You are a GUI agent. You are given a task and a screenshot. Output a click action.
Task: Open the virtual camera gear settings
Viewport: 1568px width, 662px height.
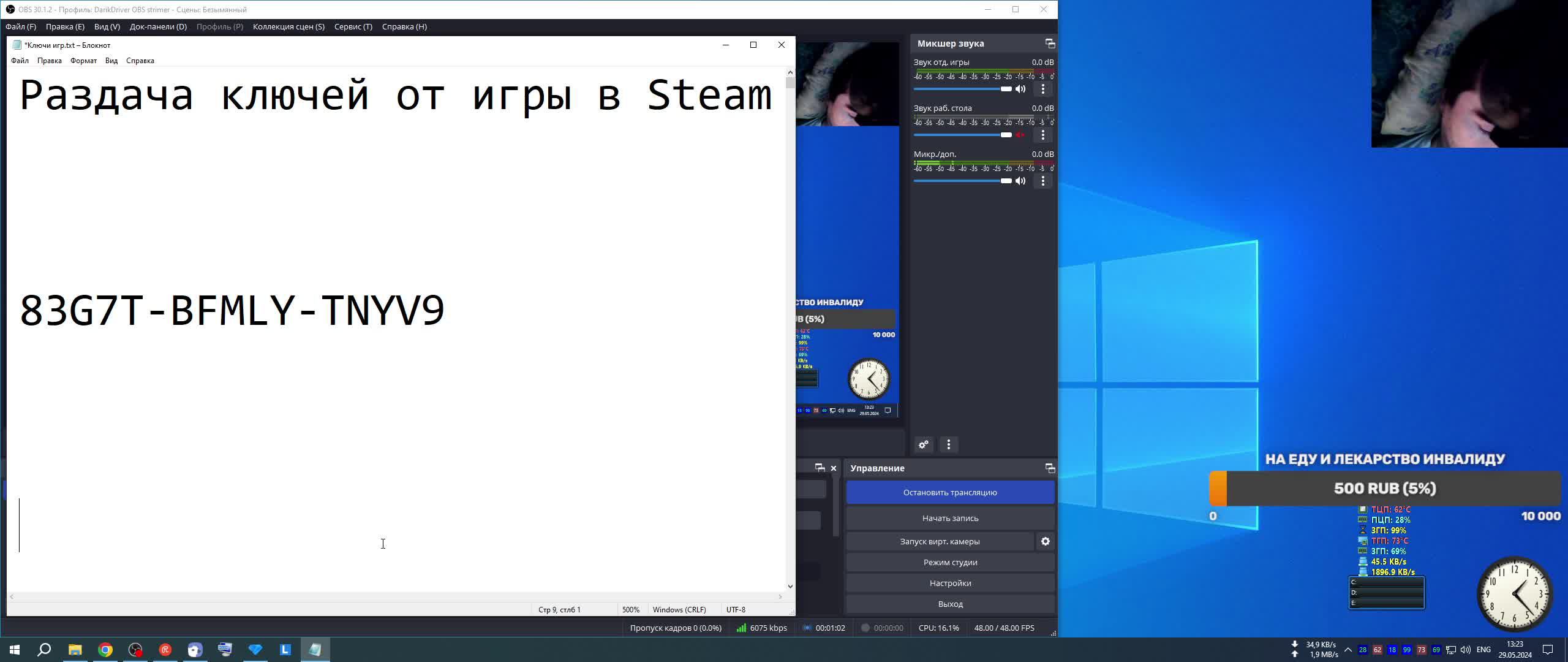pyautogui.click(x=1046, y=541)
